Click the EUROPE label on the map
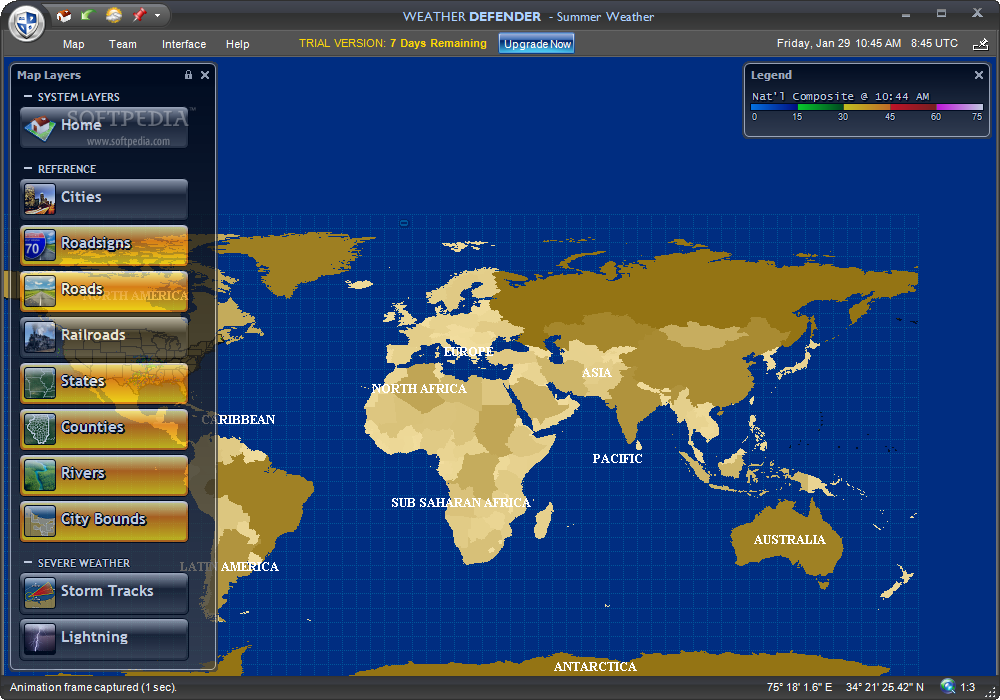The image size is (1000, 700). (x=469, y=351)
